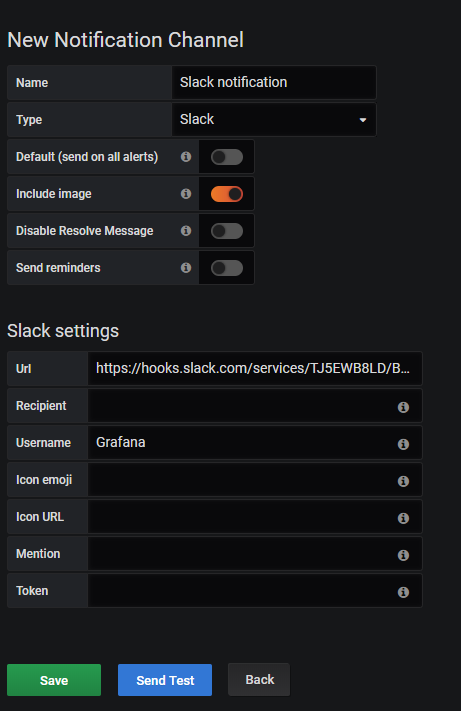Show the Include image info icon
This screenshot has height=711, width=461.
186,194
